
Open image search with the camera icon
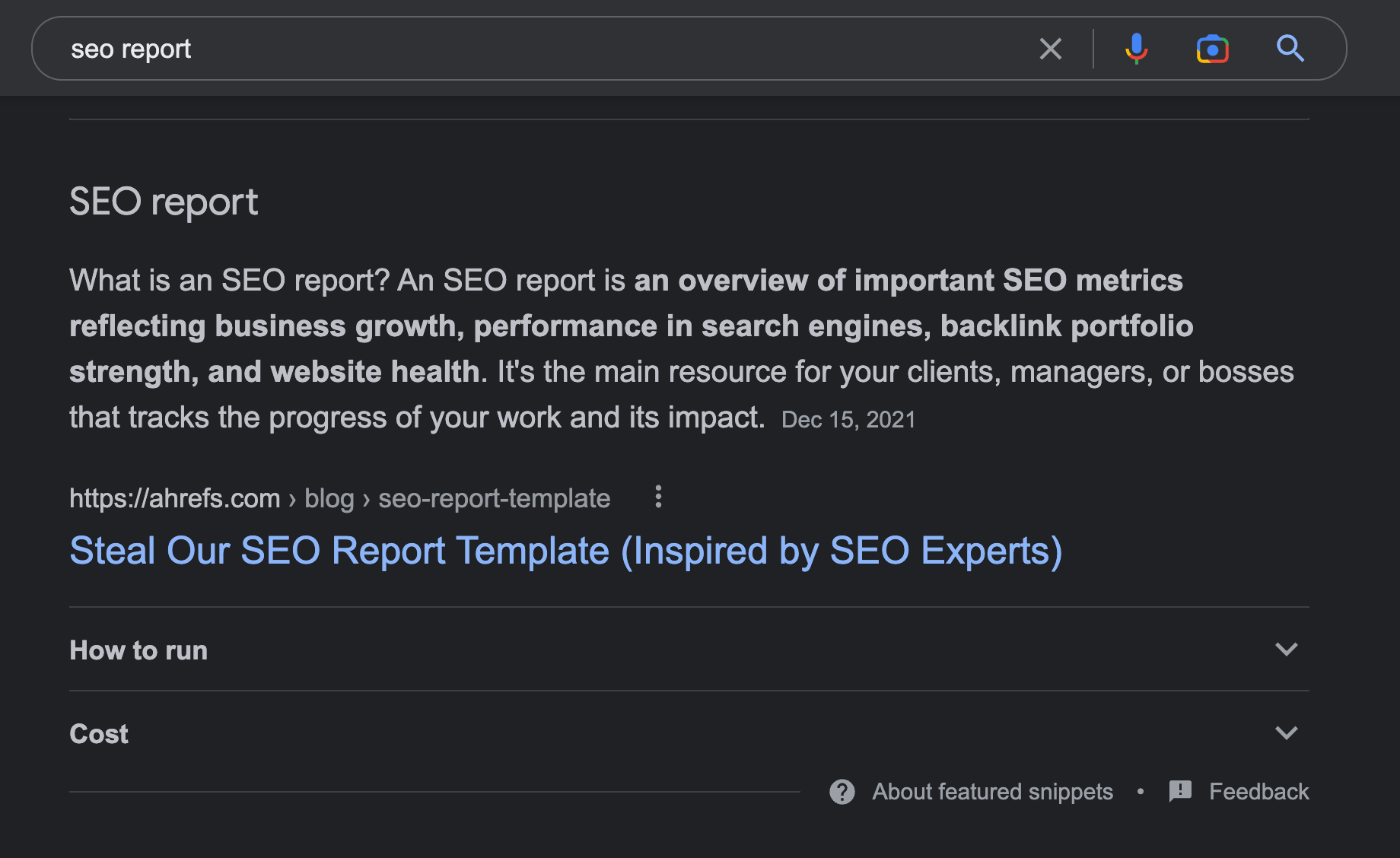1212,49
